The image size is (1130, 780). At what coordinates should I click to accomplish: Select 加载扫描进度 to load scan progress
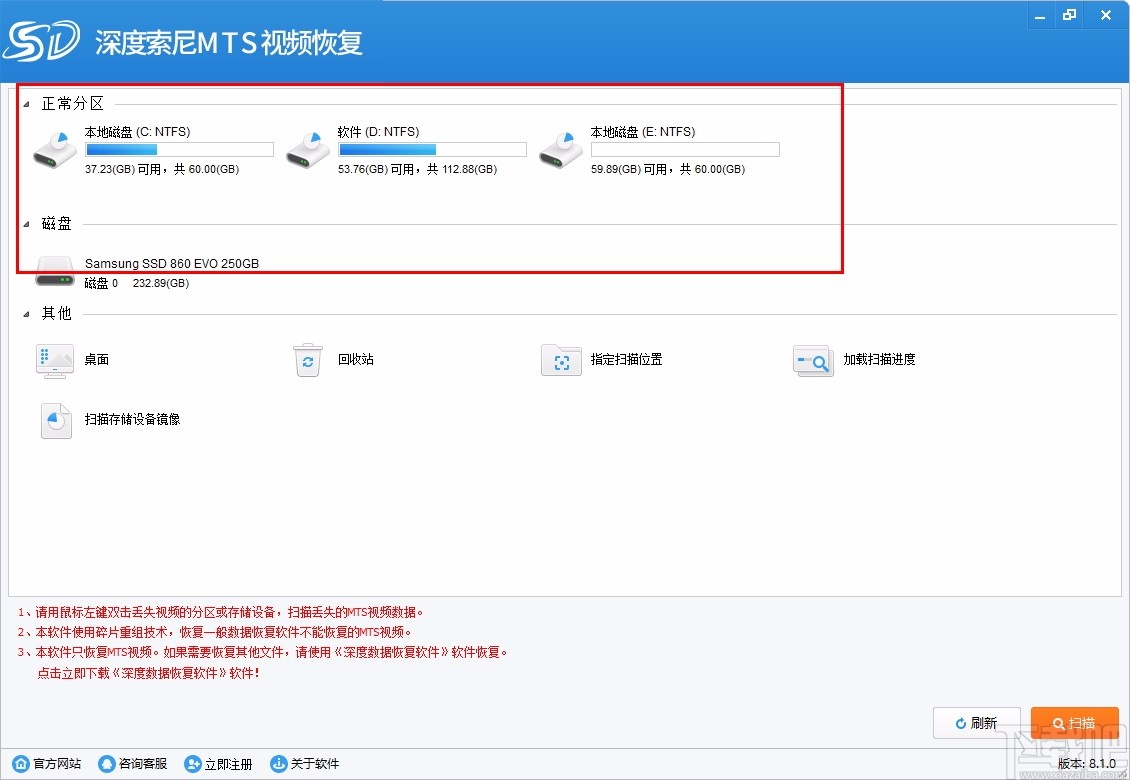[813, 360]
